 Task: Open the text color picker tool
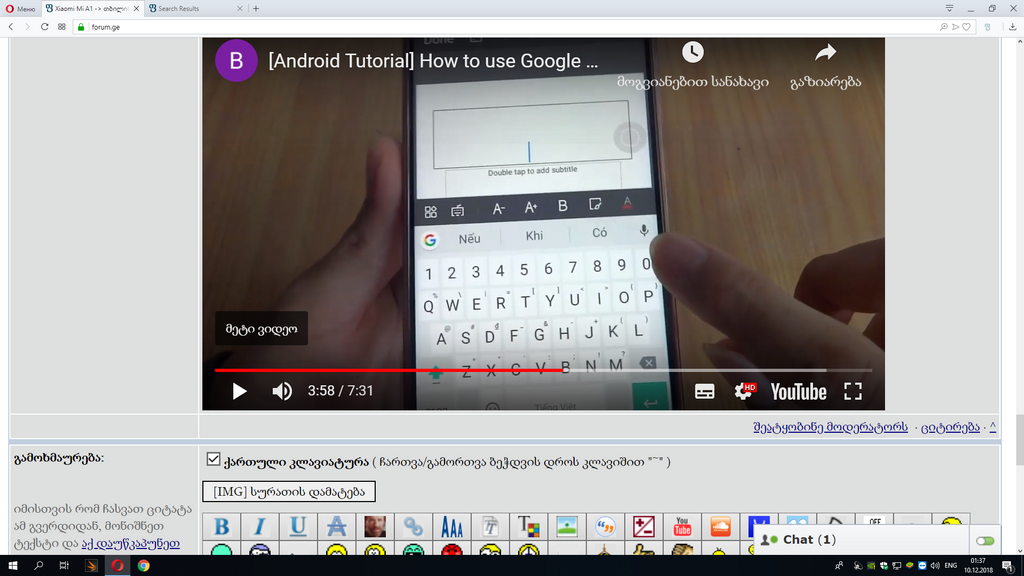coord(529,526)
